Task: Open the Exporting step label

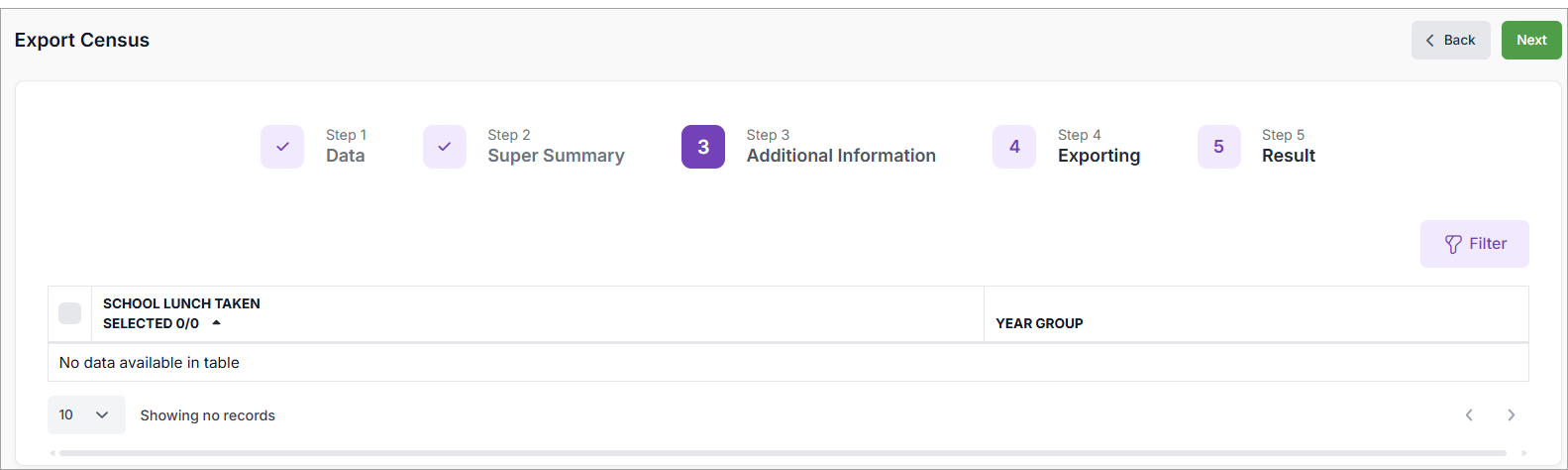Action: pos(1098,156)
